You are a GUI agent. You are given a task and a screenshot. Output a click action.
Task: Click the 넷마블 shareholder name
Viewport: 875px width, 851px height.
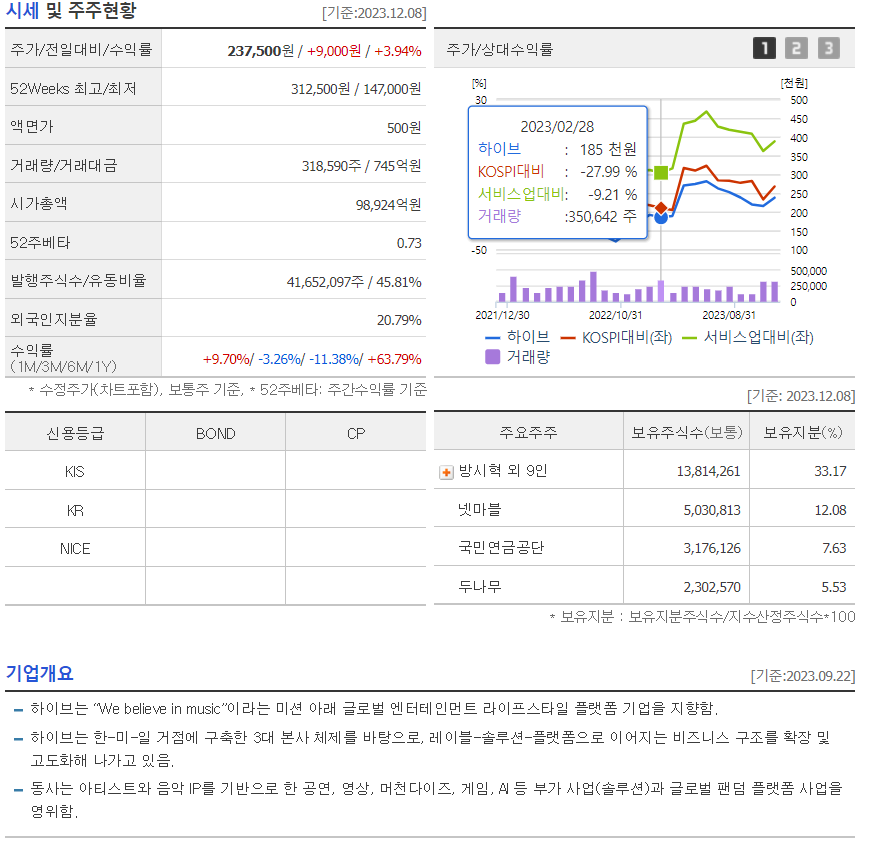point(479,509)
